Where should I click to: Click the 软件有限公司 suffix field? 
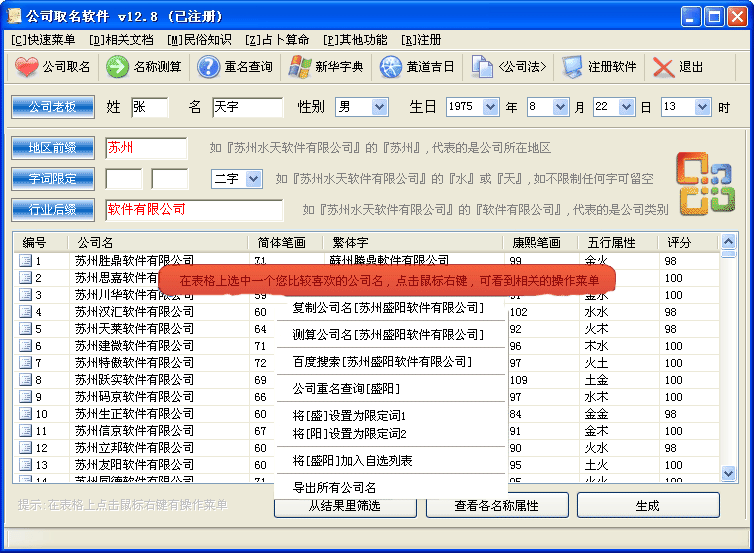194,210
